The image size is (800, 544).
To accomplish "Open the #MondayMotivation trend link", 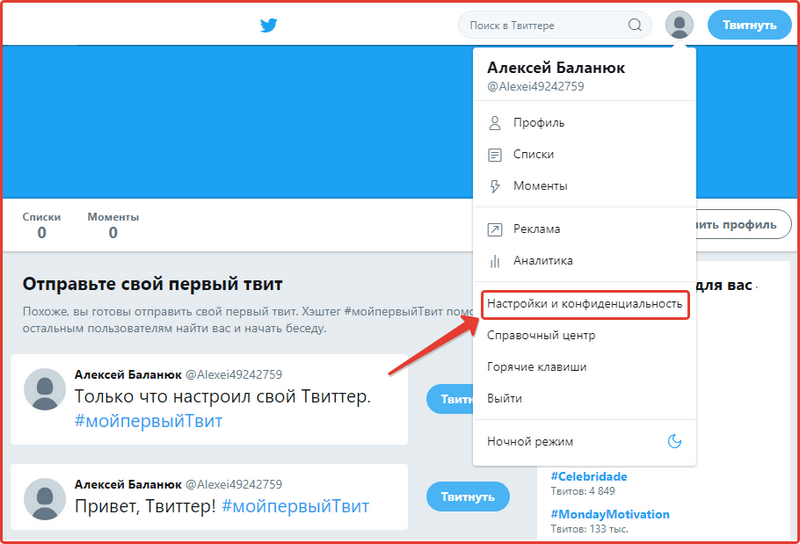I will pos(610,514).
